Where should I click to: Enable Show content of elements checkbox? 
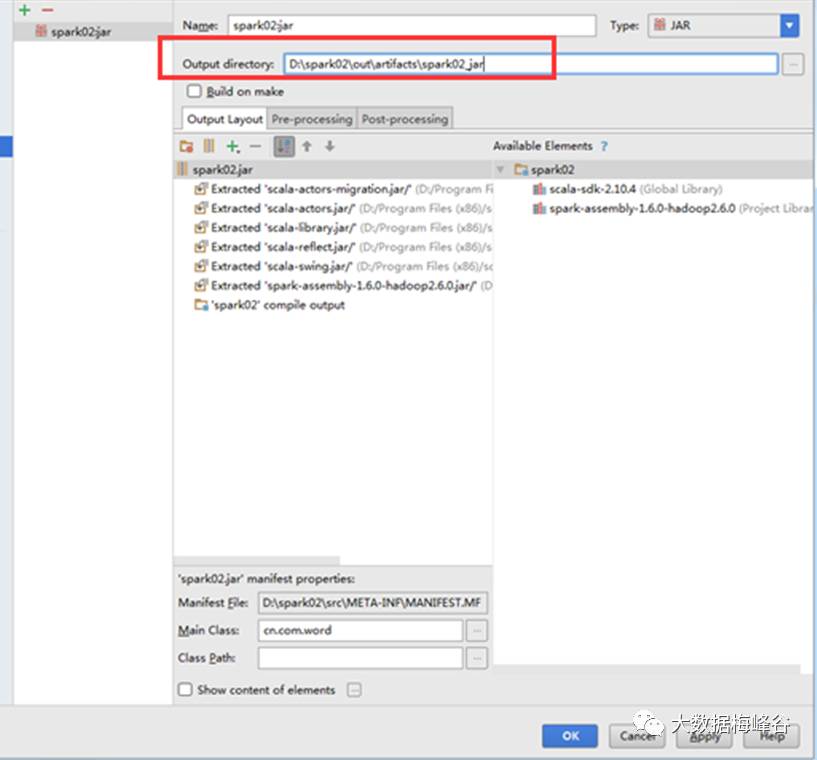point(185,690)
